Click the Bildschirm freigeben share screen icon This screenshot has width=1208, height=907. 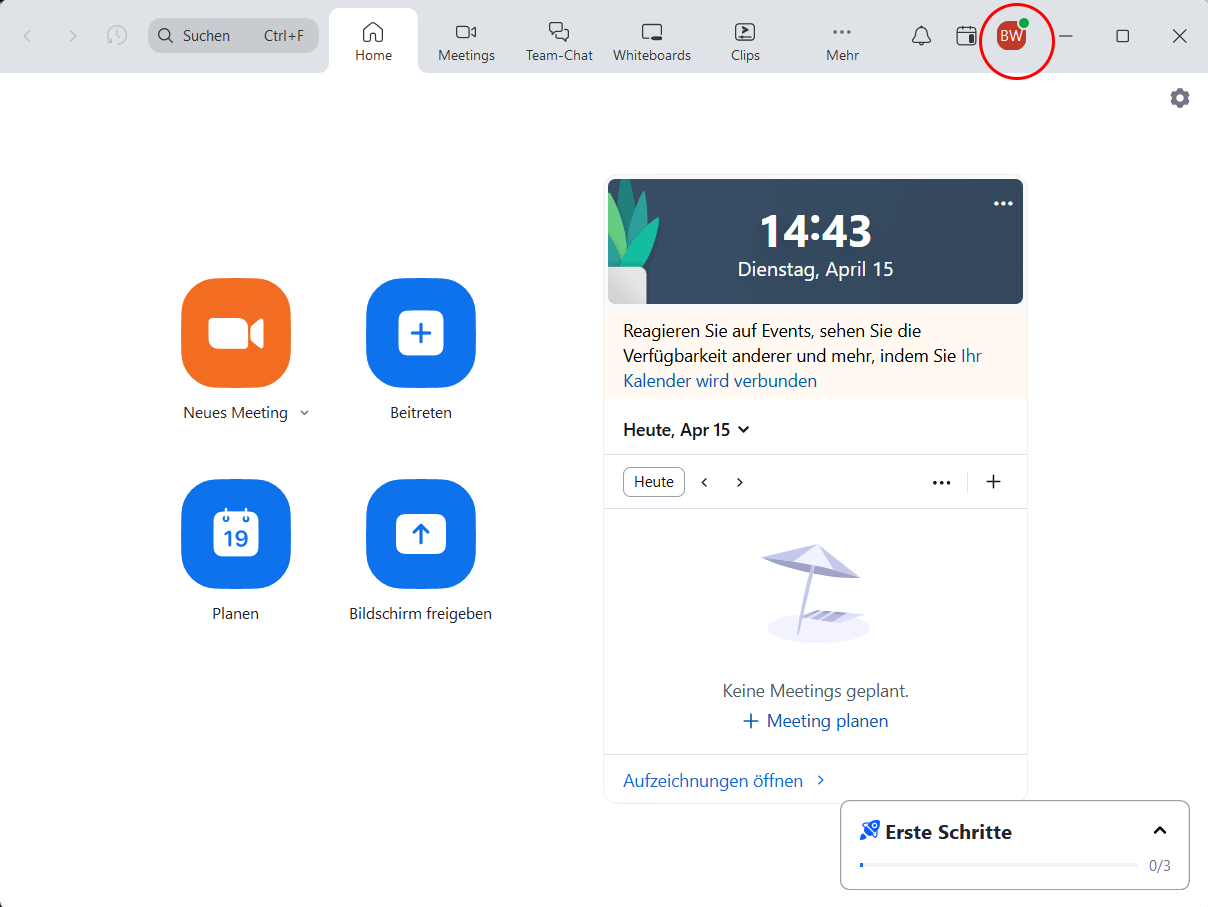[421, 534]
